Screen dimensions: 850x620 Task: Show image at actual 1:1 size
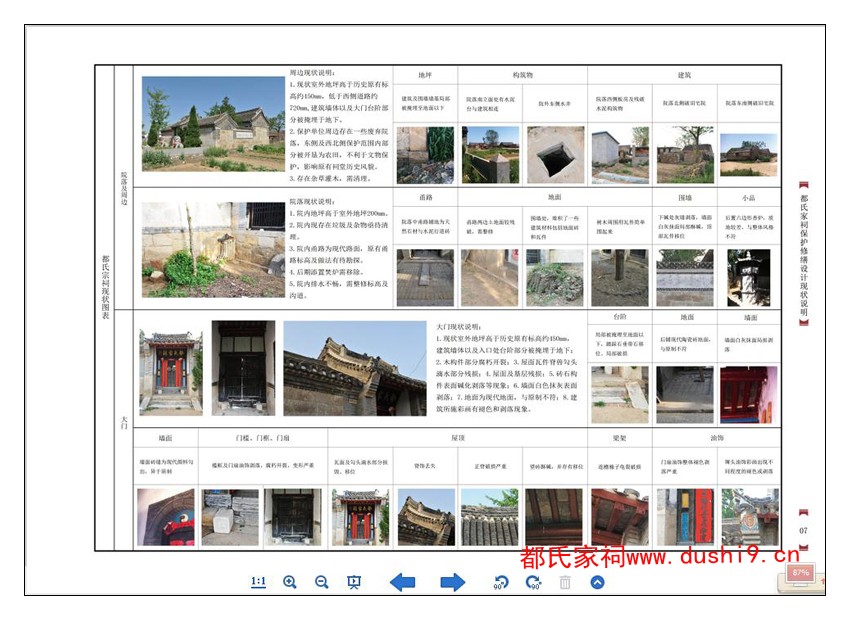[258, 582]
